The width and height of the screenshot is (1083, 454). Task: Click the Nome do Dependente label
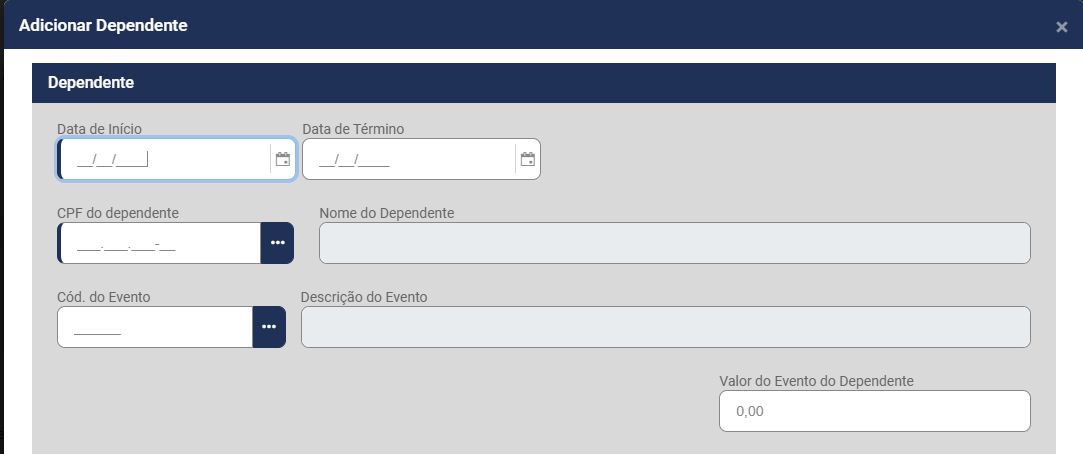(387, 213)
